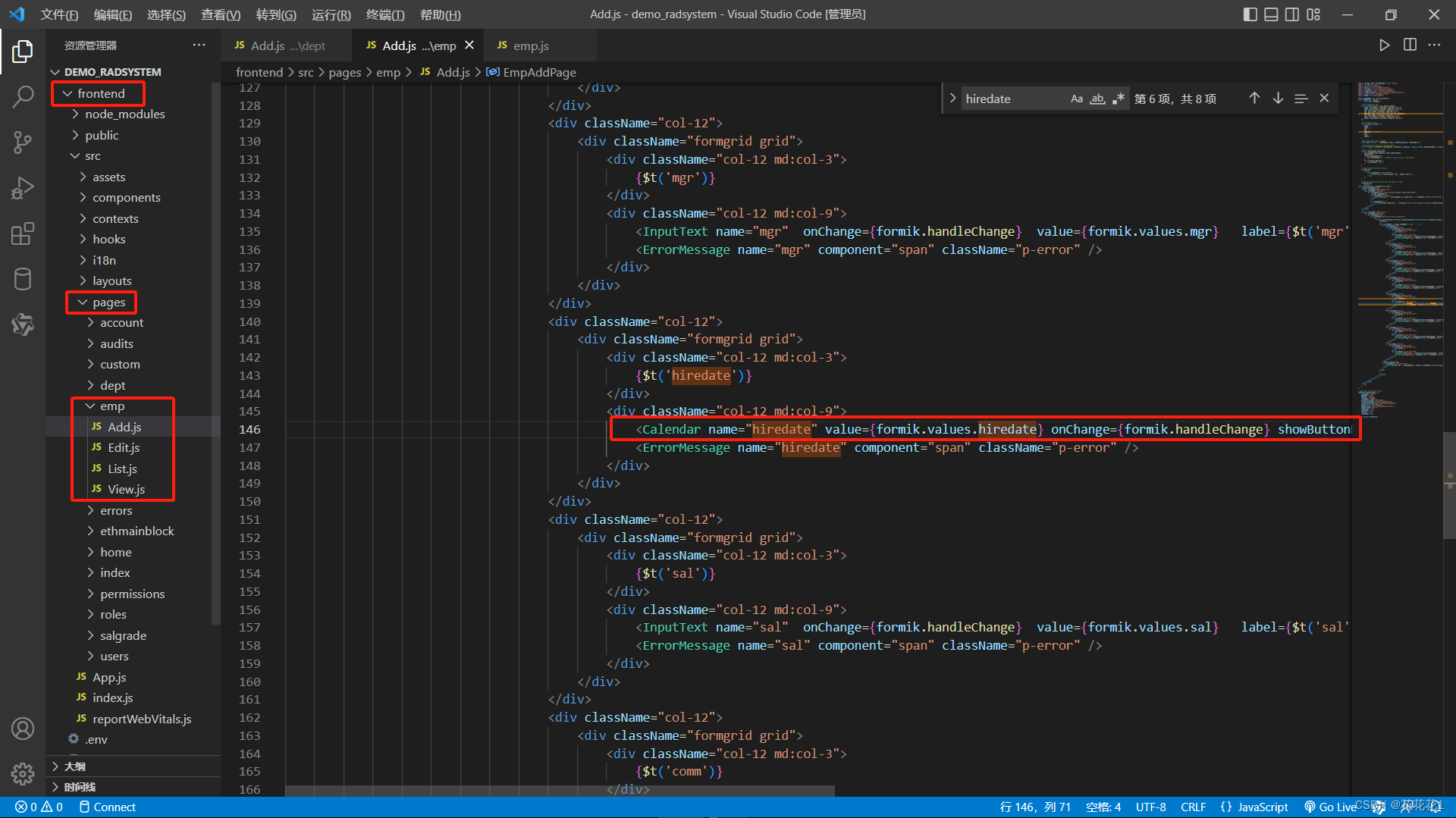Viewport: 1456px width, 818px height.
Task: Click the Run Code play icon
Action: point(1384,45)
